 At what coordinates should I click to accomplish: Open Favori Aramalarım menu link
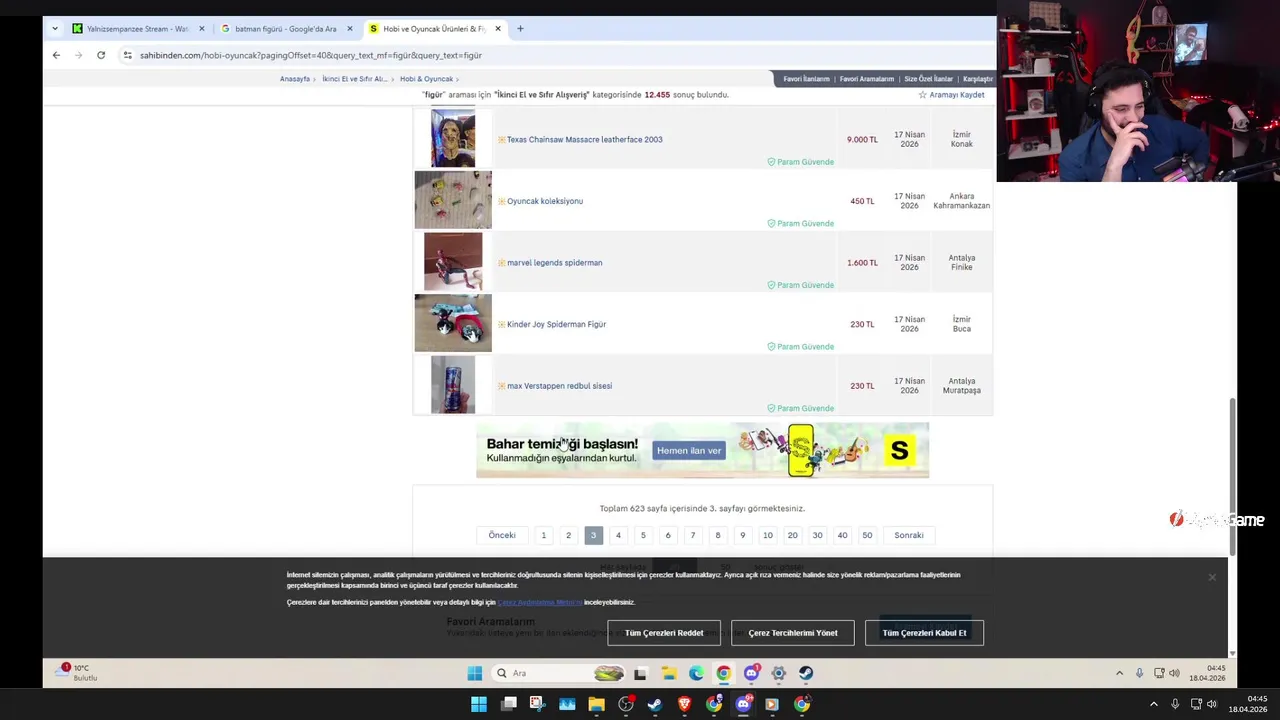tap(866, 79)
